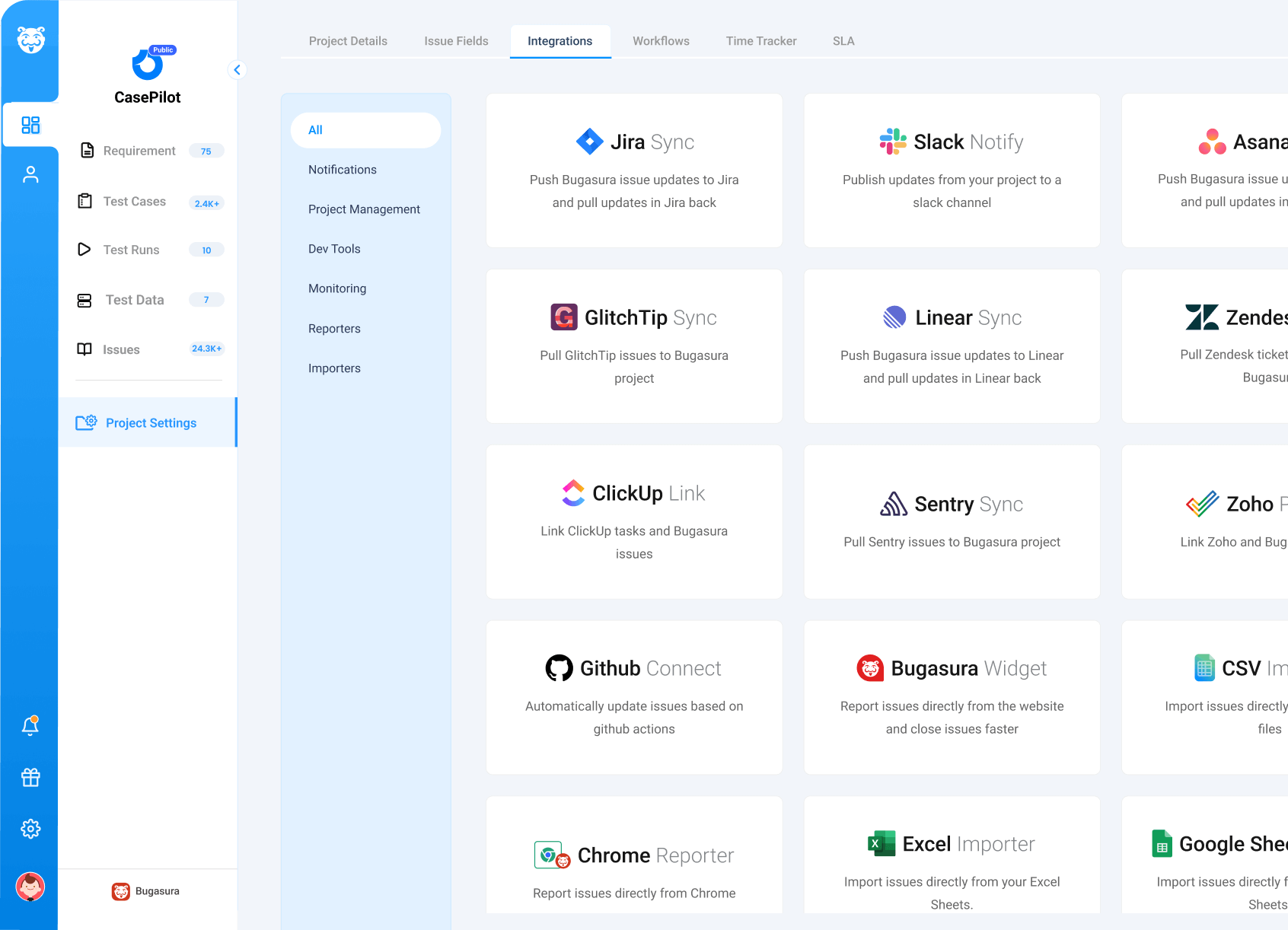Open the Issue Fields tab
This screenshot has width=1288, height=930.
pyautogui.click(x=456, y=41)
